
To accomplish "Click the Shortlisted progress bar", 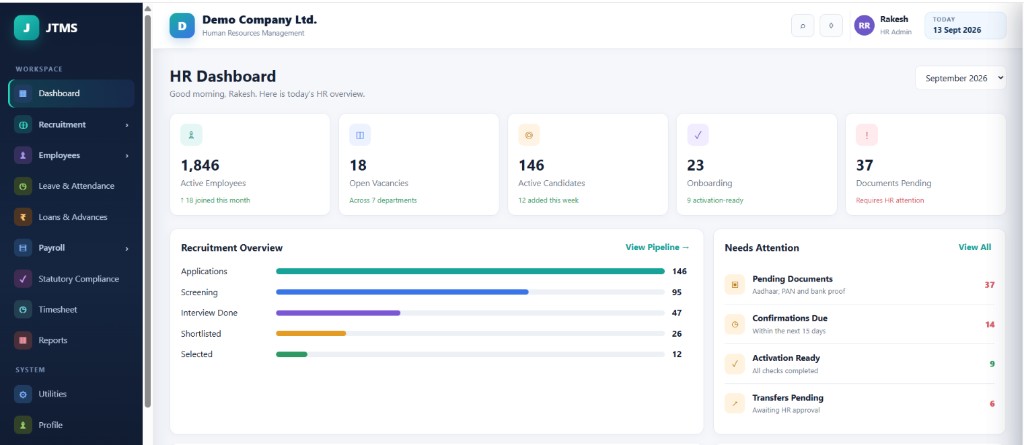I will [x=470, y=334].
